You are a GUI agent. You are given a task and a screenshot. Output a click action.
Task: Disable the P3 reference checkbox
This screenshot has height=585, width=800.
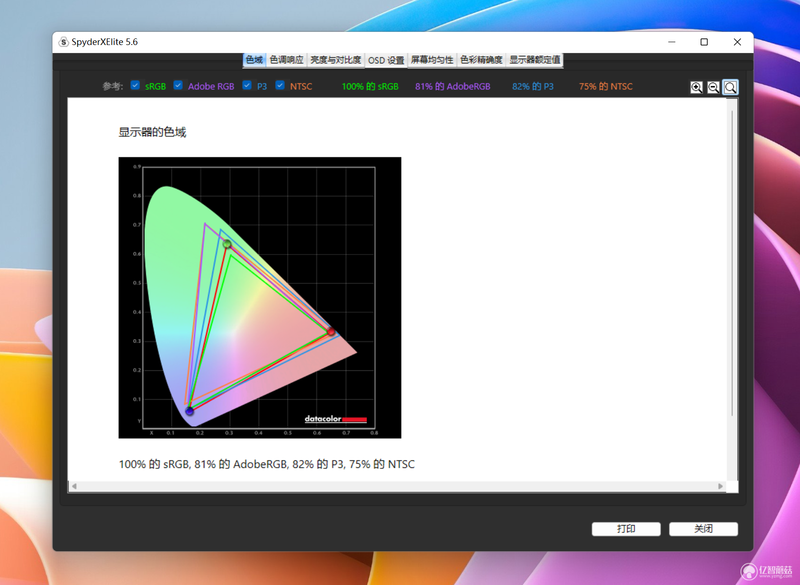coord(247,85)
